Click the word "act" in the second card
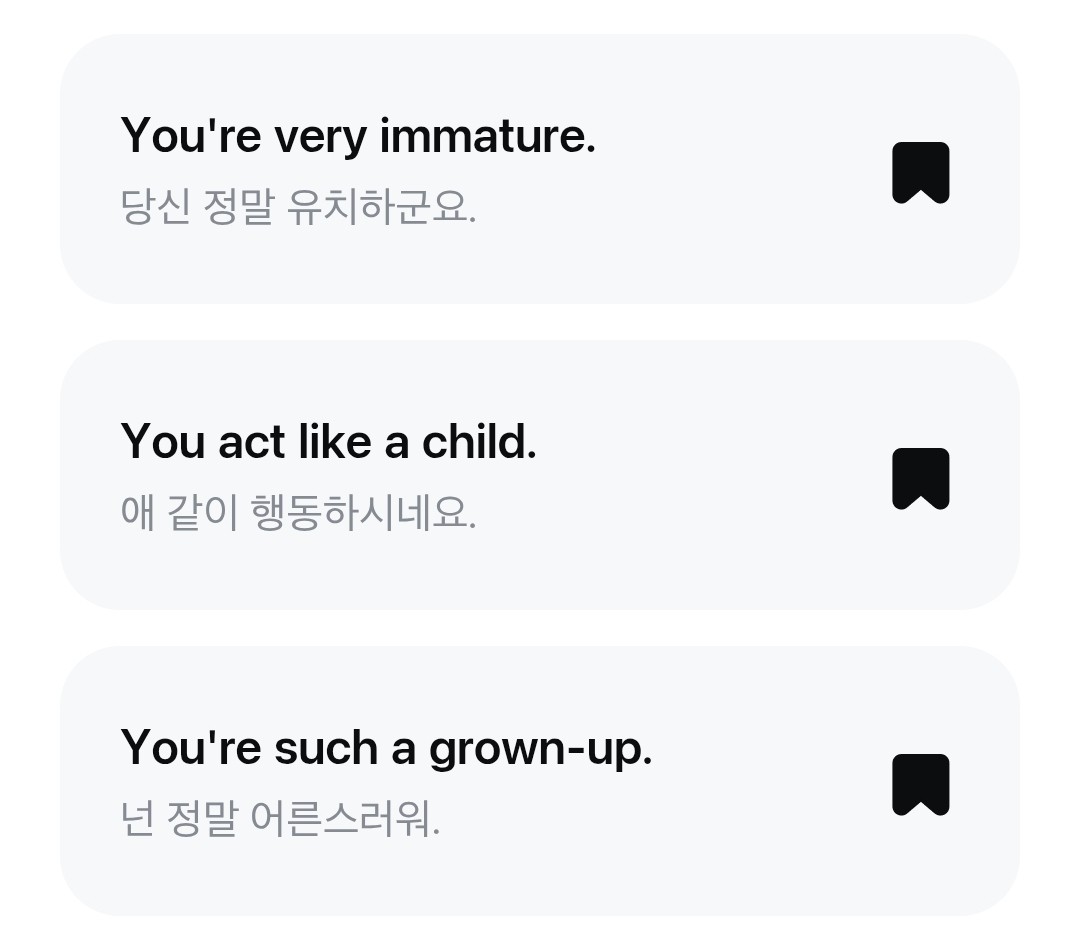Viewport: 1080px width, 949px height. tap(252, 441)
